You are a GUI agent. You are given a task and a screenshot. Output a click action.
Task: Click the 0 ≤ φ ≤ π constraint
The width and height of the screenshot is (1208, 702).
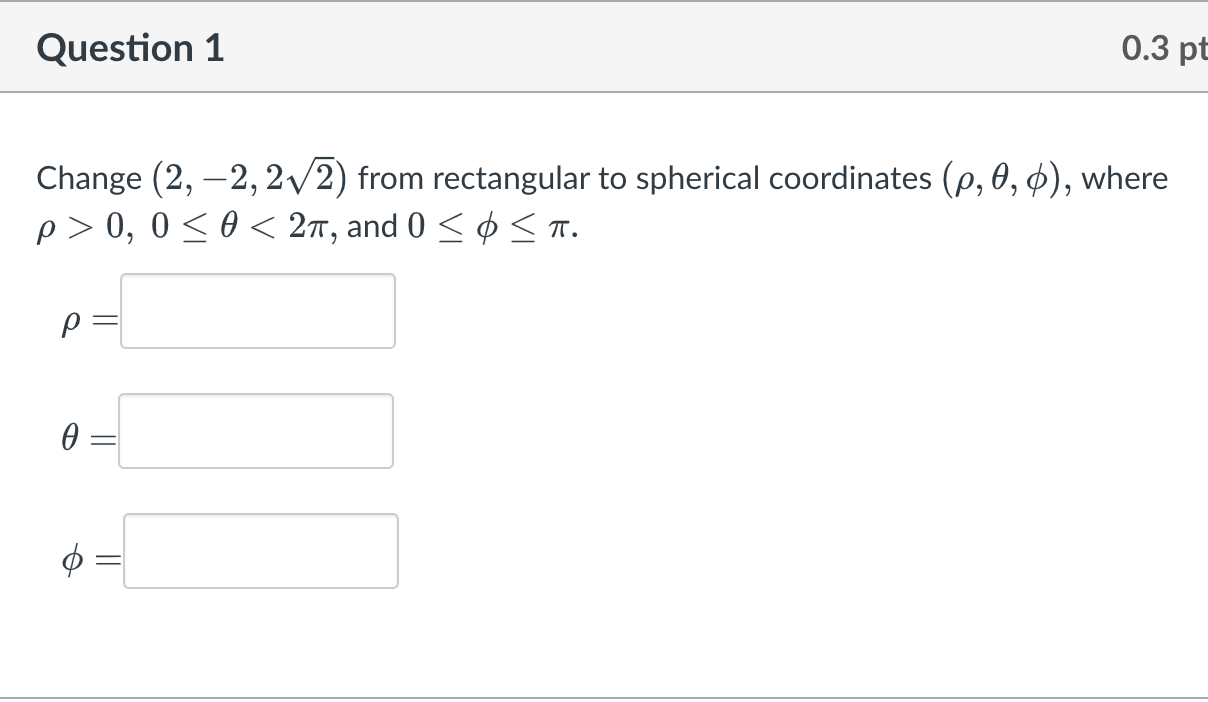[x=489, y=227]
